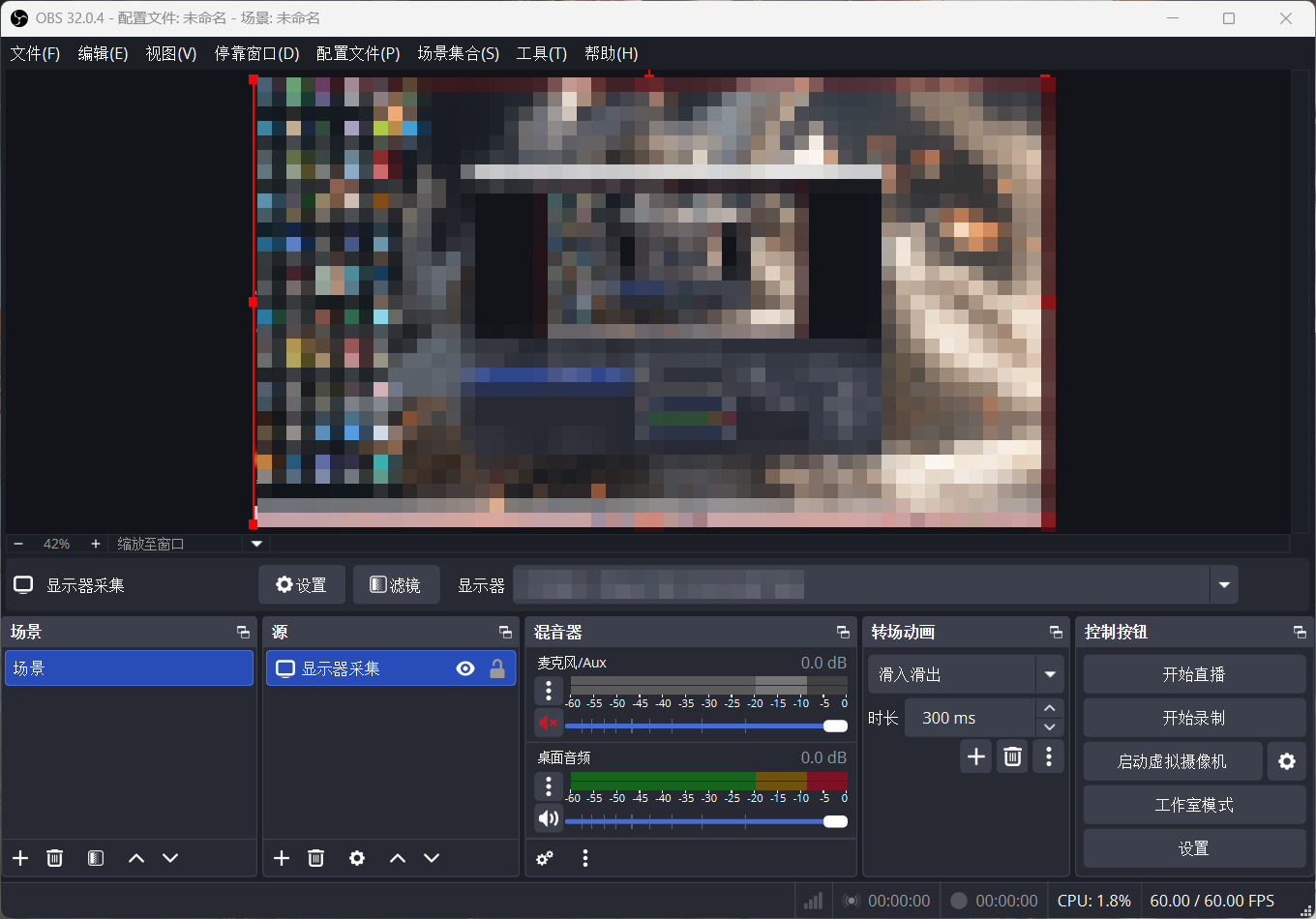1316x919 pixels.
Task: Remove transition using trash icon
Action: coord(1012,756)
